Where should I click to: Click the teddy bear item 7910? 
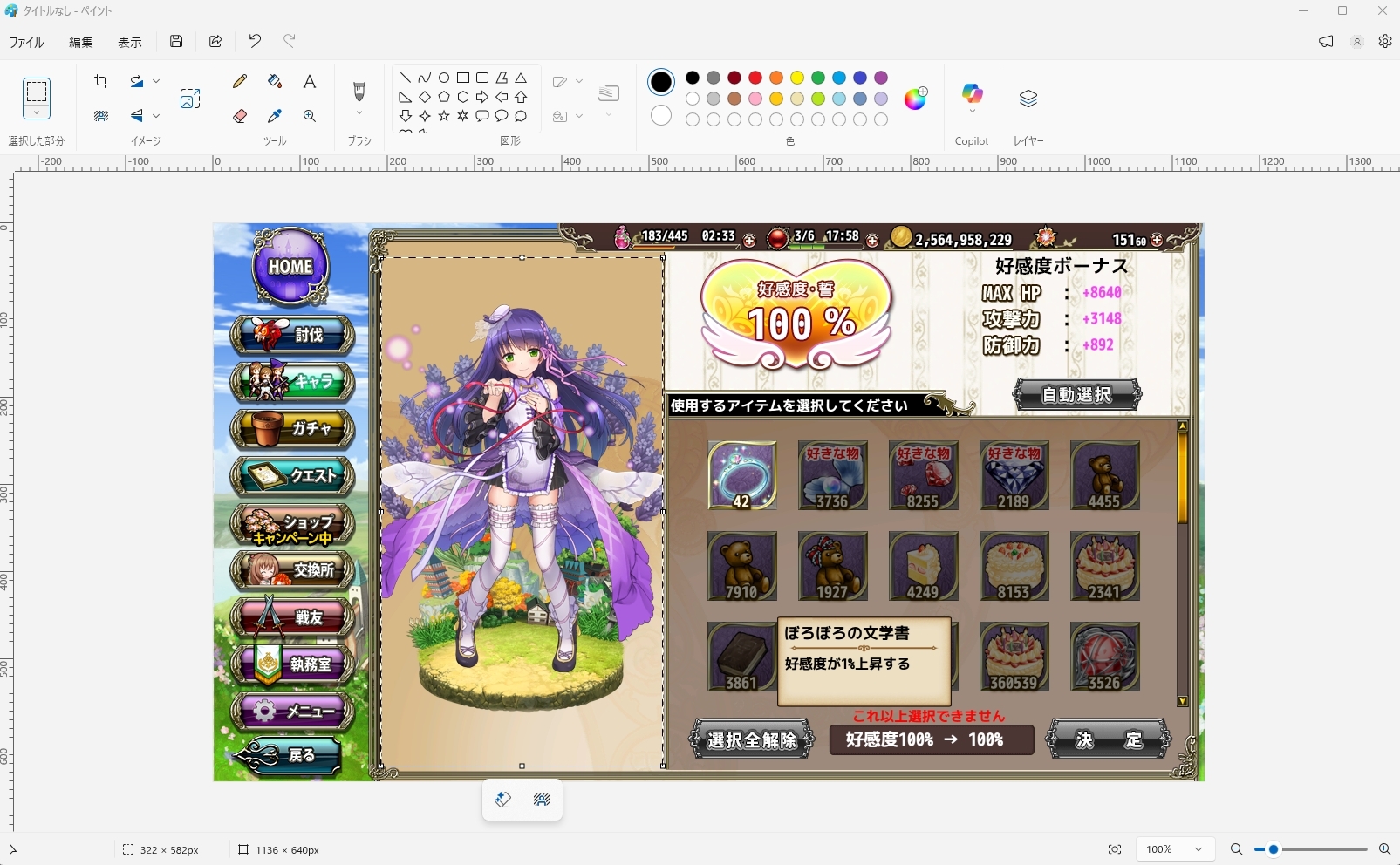coord(742,566)
